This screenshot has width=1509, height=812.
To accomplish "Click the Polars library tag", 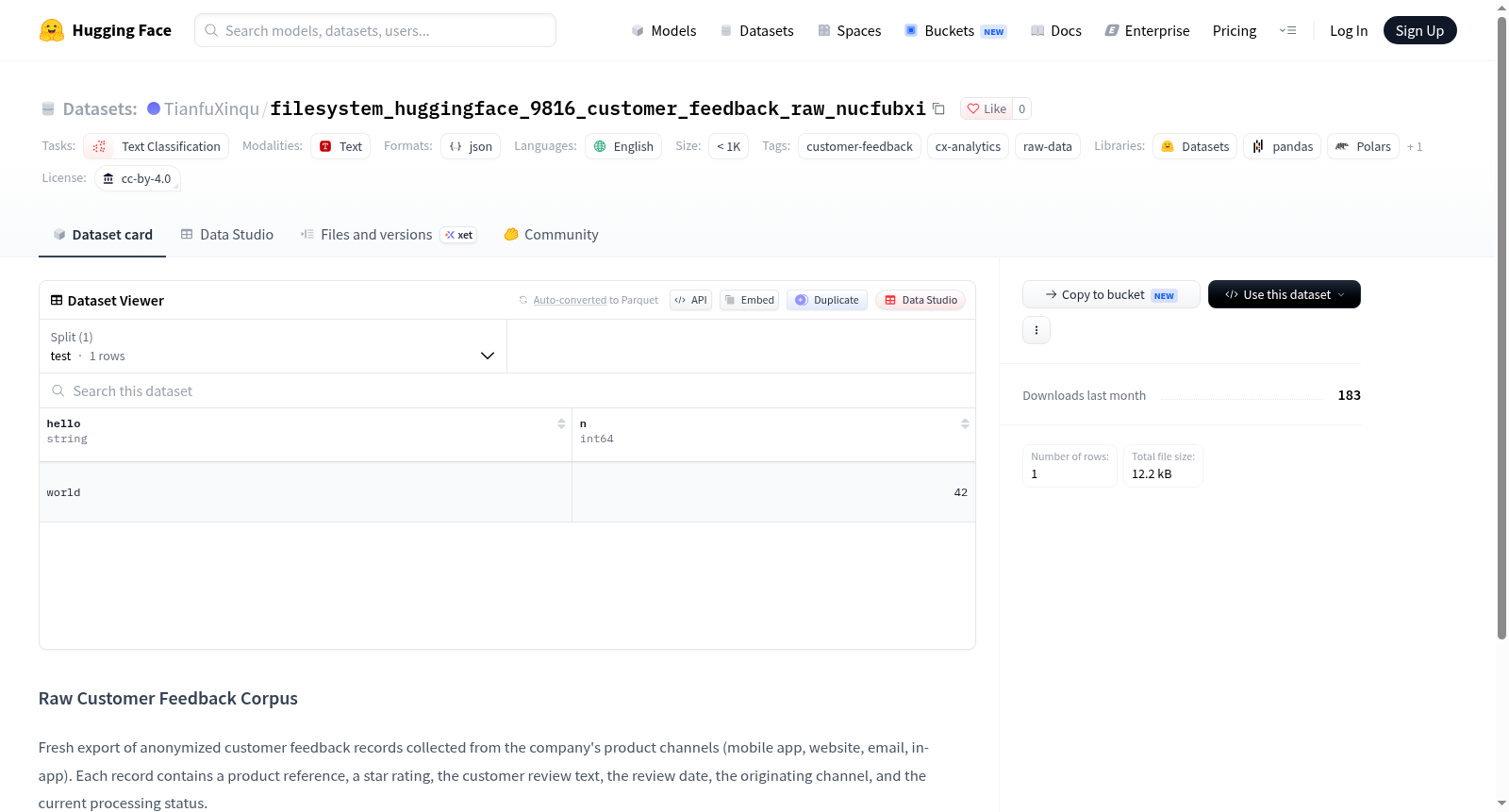I will point(1363,146).
